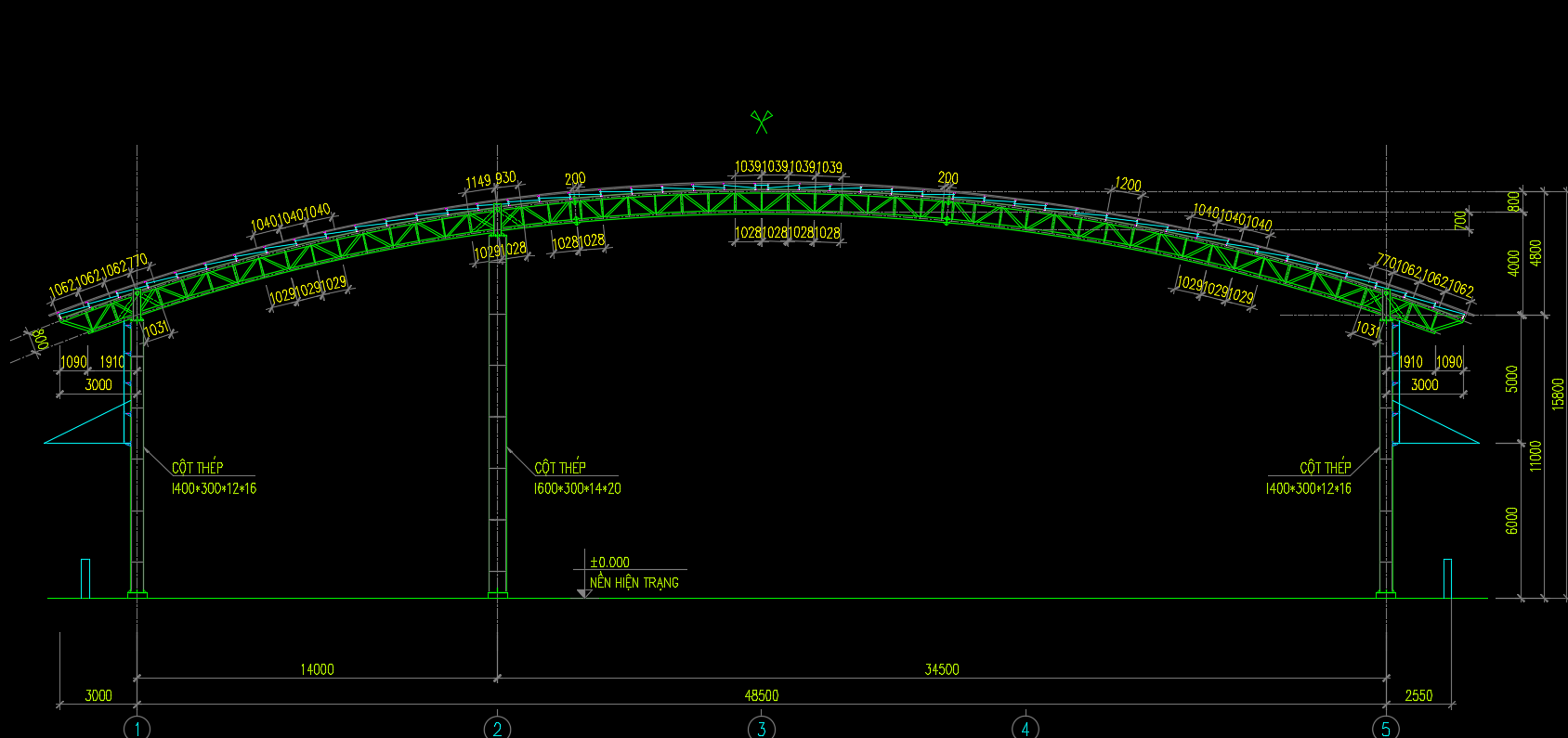Pick the 48500 overall span dimension
1568x738 pixels.
pos(761,695)
